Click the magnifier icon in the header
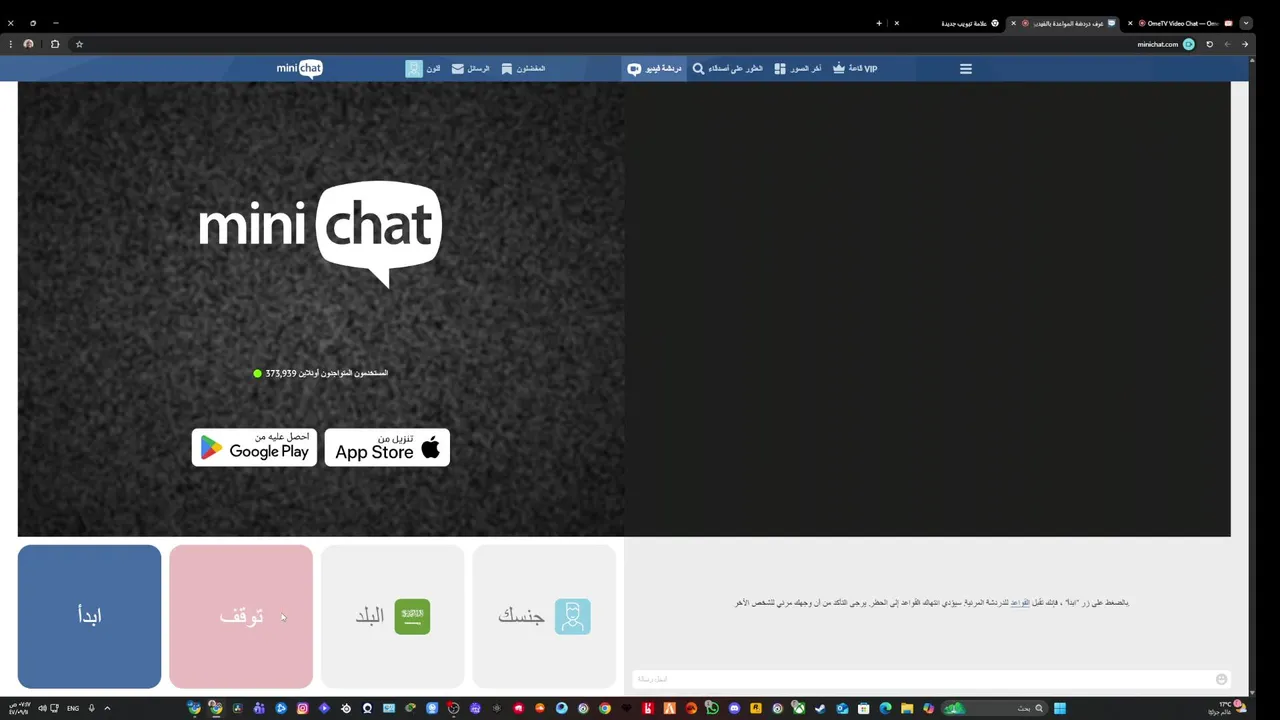 [698, 69]
